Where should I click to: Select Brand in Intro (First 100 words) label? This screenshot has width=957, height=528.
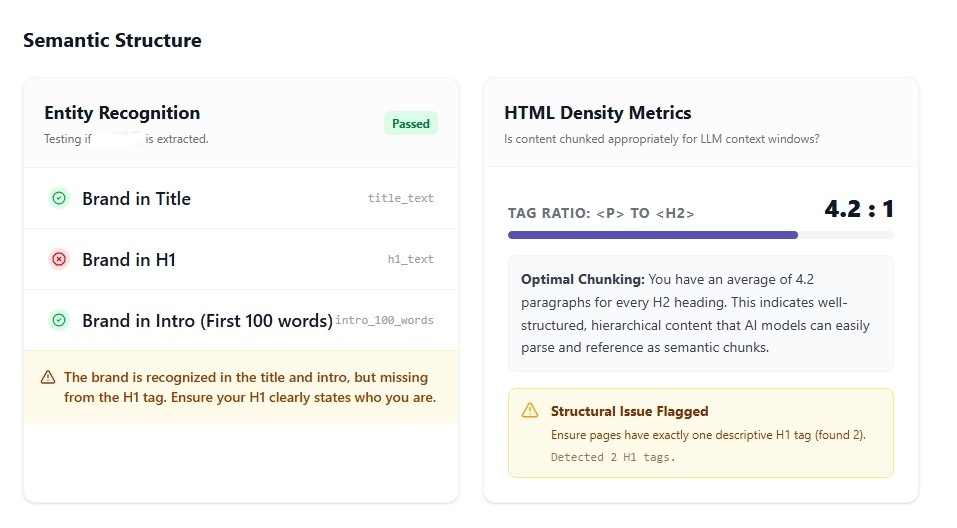(208, 320)
